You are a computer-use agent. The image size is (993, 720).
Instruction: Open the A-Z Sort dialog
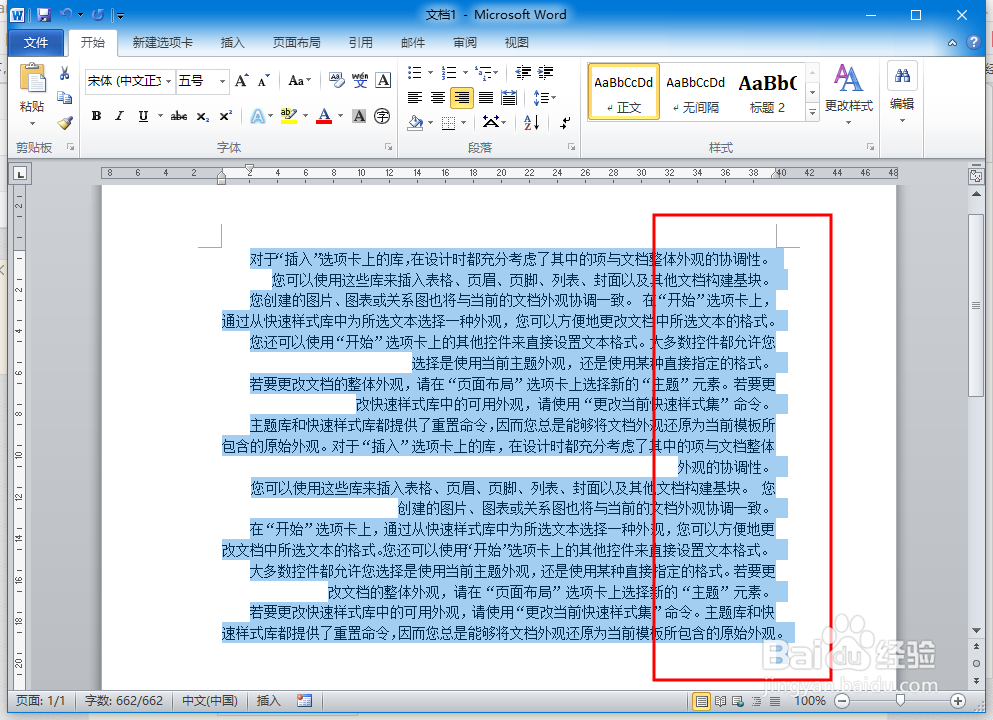(x=530, y=123)
